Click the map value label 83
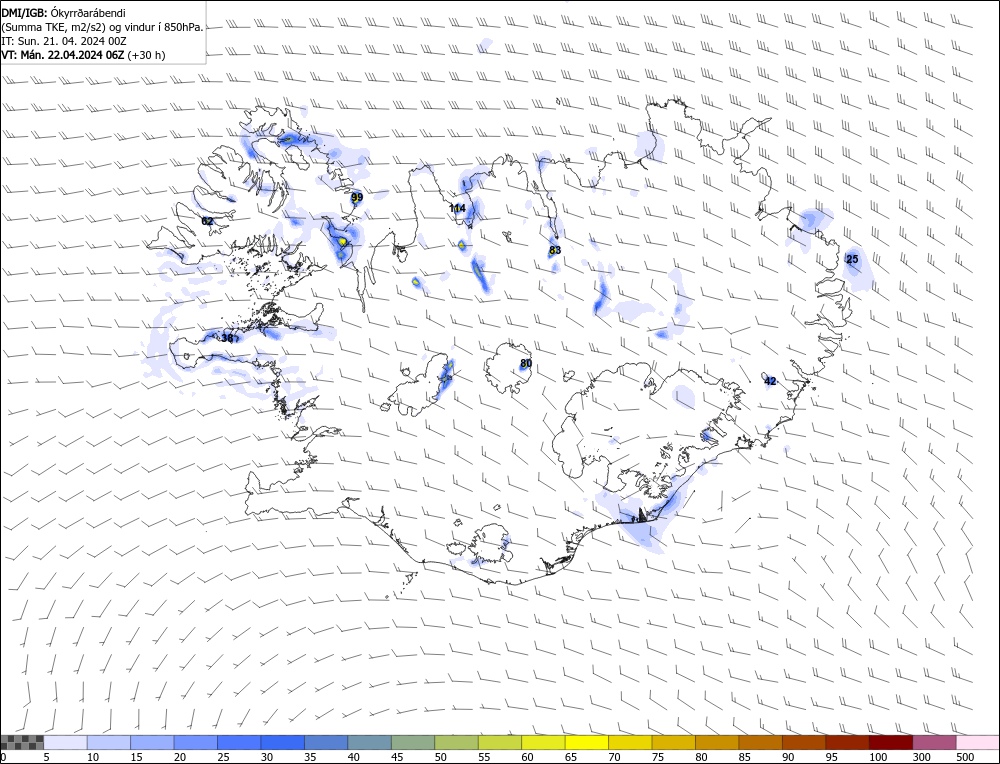The image size is (1000, 764). (x=555, y=250)
